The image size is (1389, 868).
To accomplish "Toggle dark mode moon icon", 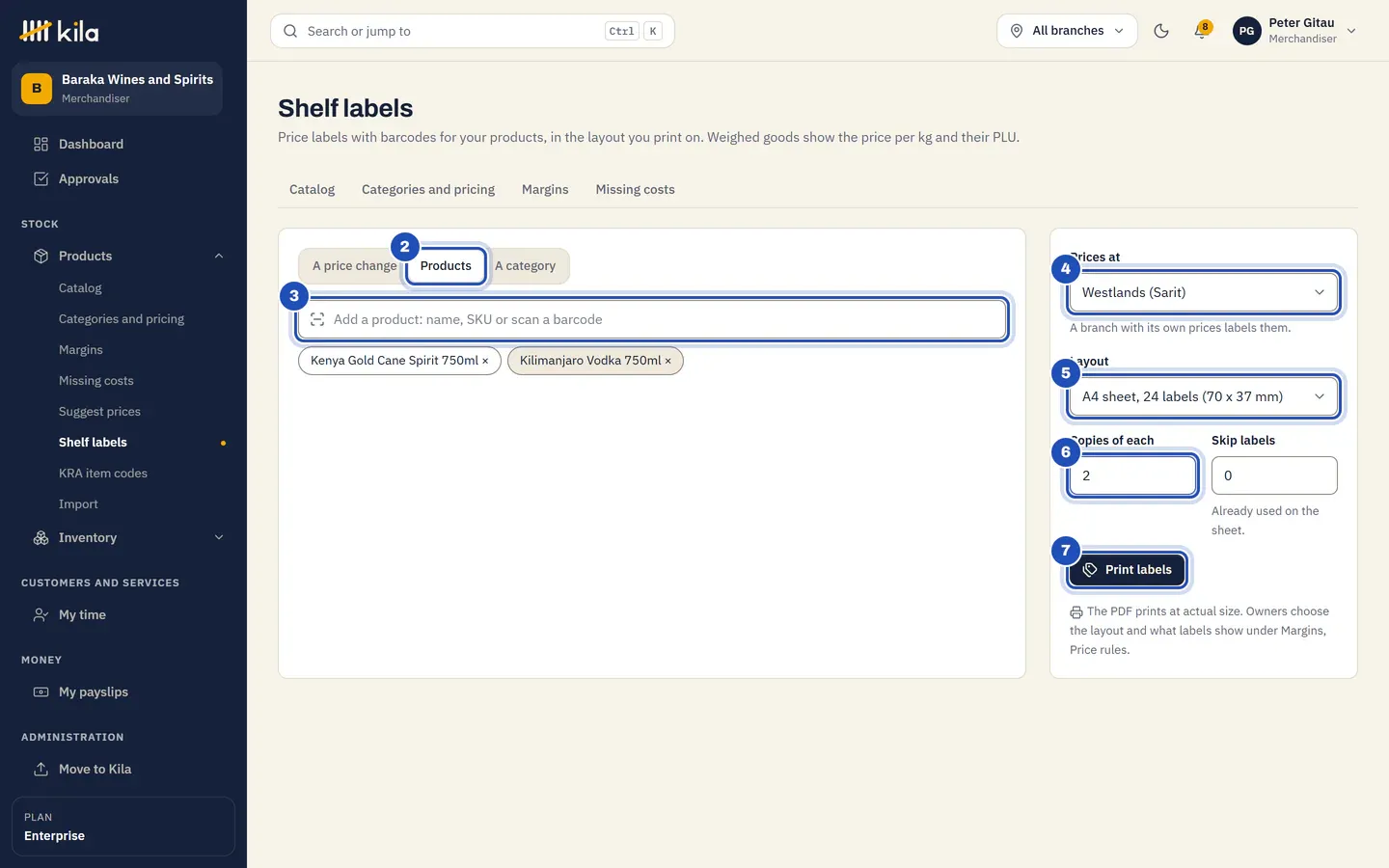I will click(x=1161, y=31).
